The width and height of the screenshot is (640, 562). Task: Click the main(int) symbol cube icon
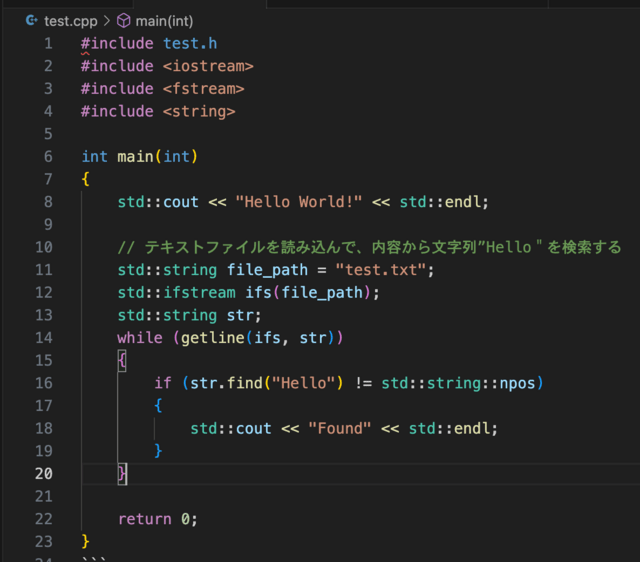point(124,20)
